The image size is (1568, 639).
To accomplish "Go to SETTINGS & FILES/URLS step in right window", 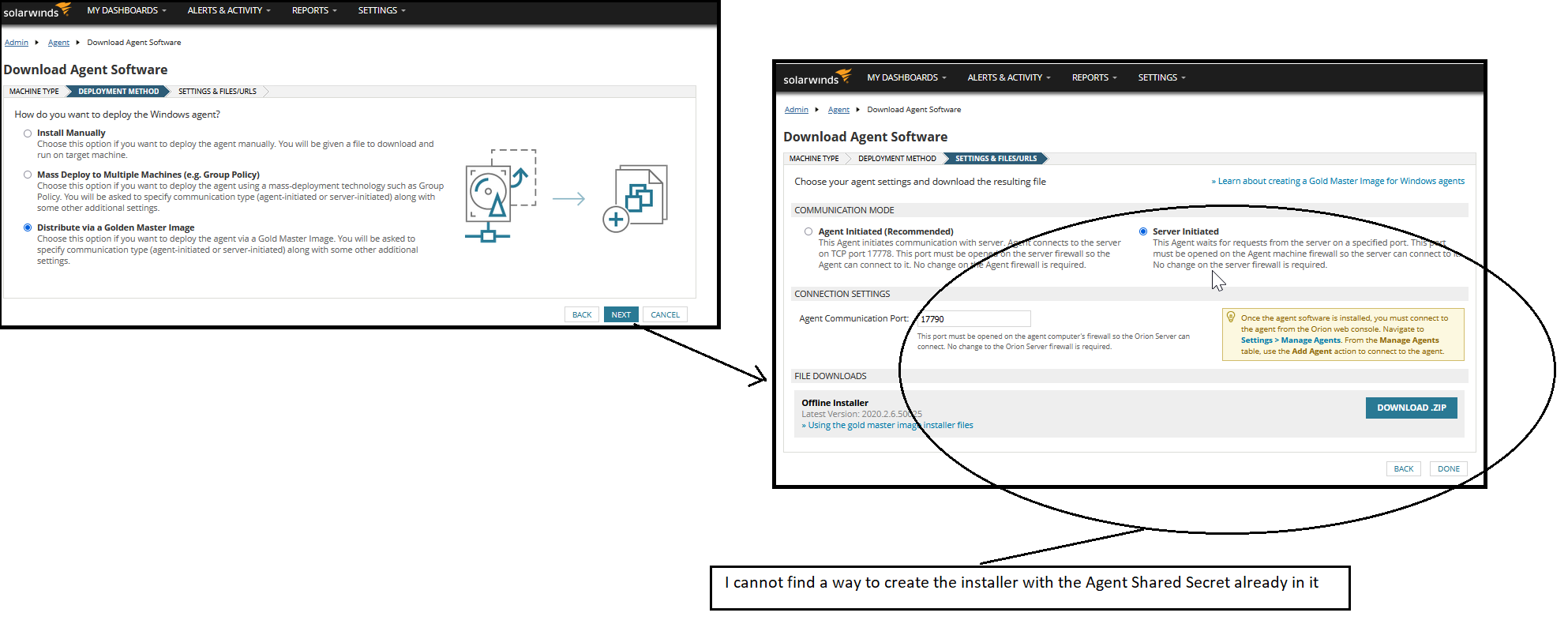I will click(996, 159).
